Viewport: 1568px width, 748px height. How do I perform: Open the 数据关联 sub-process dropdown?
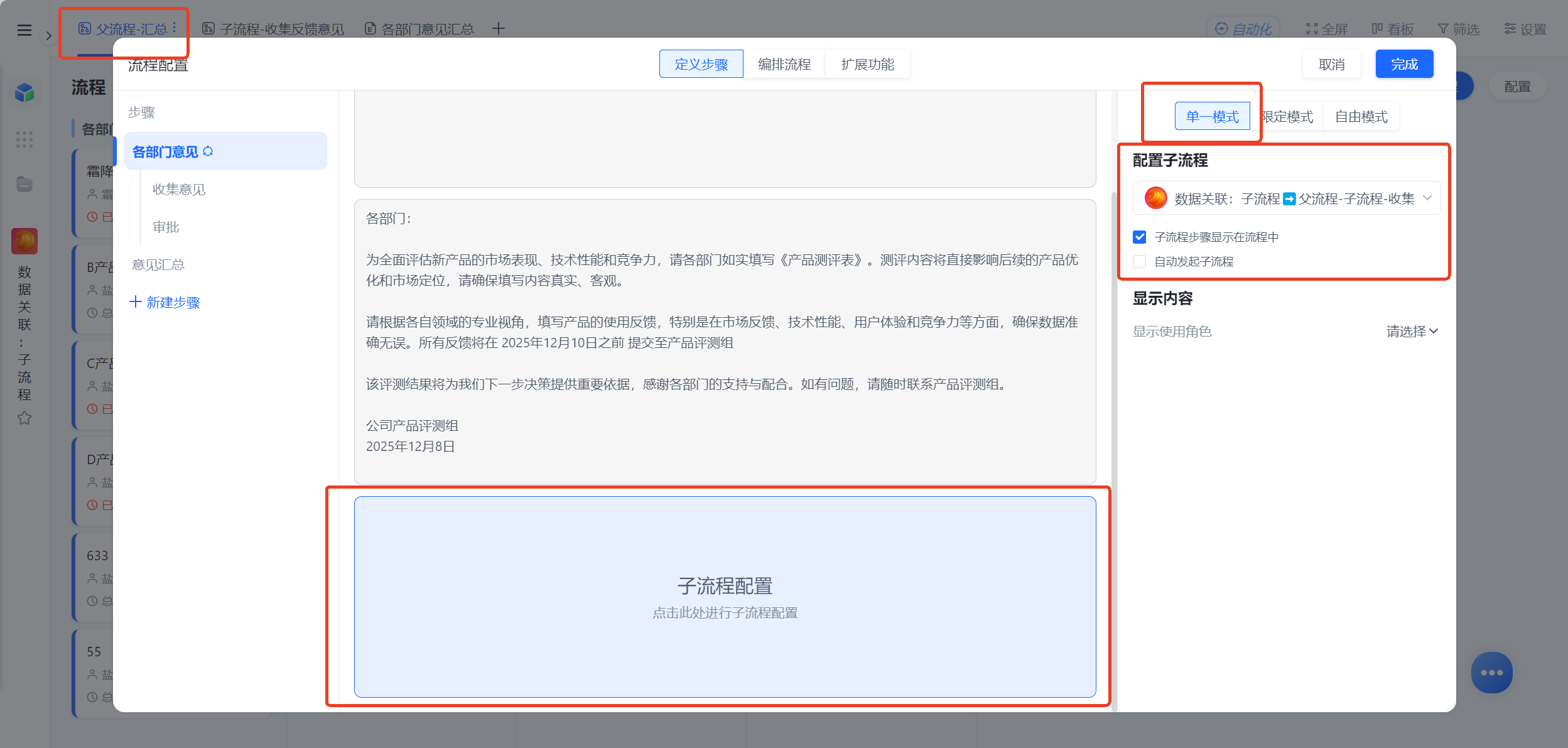pos(1287,198)
